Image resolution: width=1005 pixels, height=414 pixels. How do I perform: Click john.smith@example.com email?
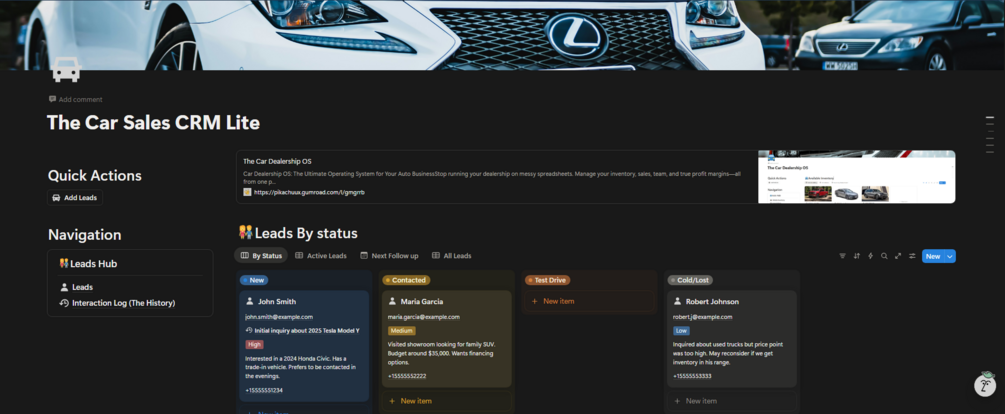tap(279, 317)
